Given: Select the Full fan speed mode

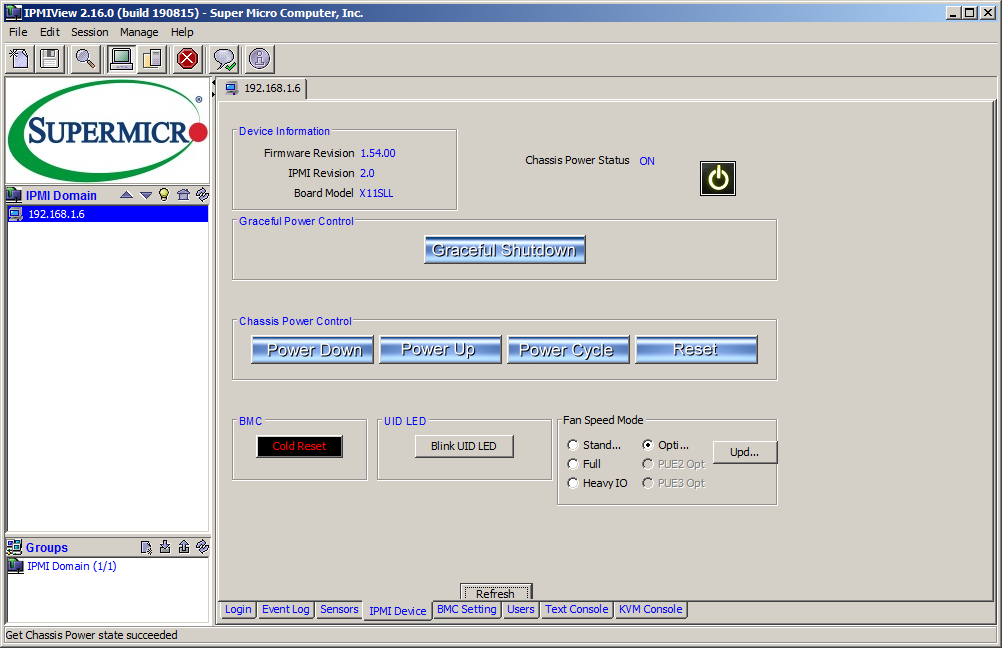Looking at the screenshot, I should pyautogui.click(x=573, y=464).
